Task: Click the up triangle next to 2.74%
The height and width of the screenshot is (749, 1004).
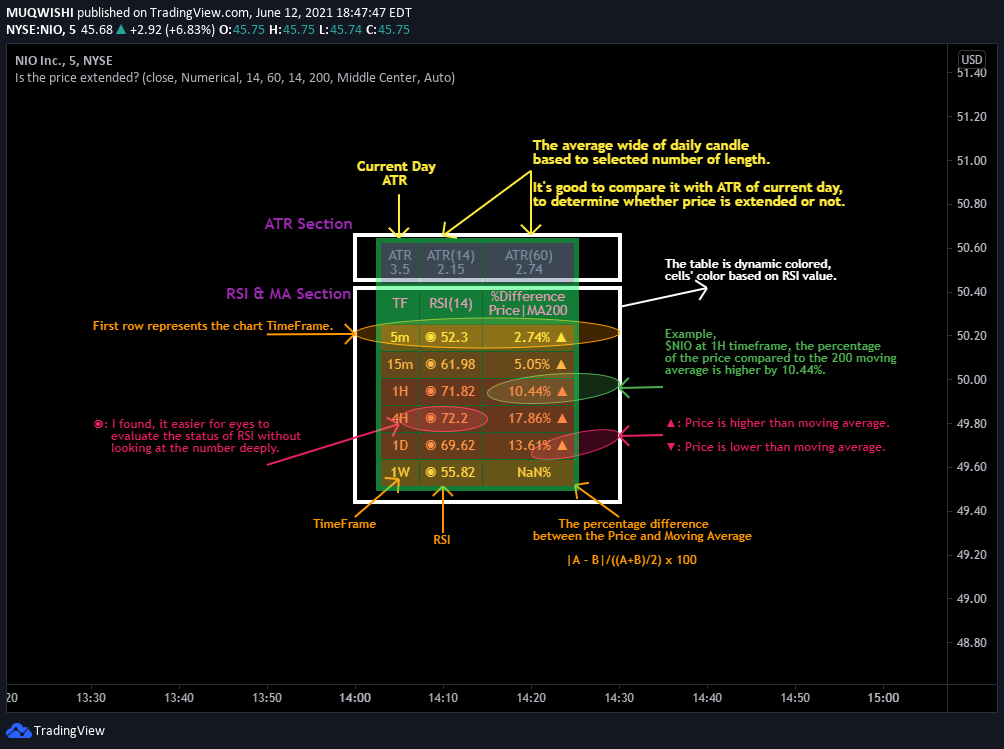Action: click(x=562, y=337)
